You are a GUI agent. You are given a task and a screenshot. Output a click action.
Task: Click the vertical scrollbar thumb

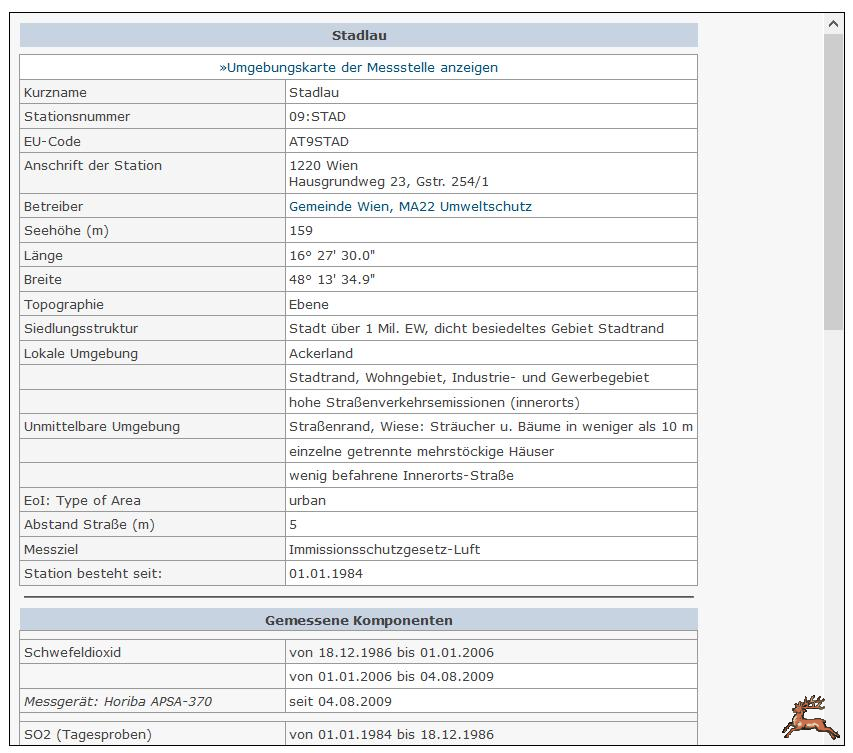click(833, 182)
